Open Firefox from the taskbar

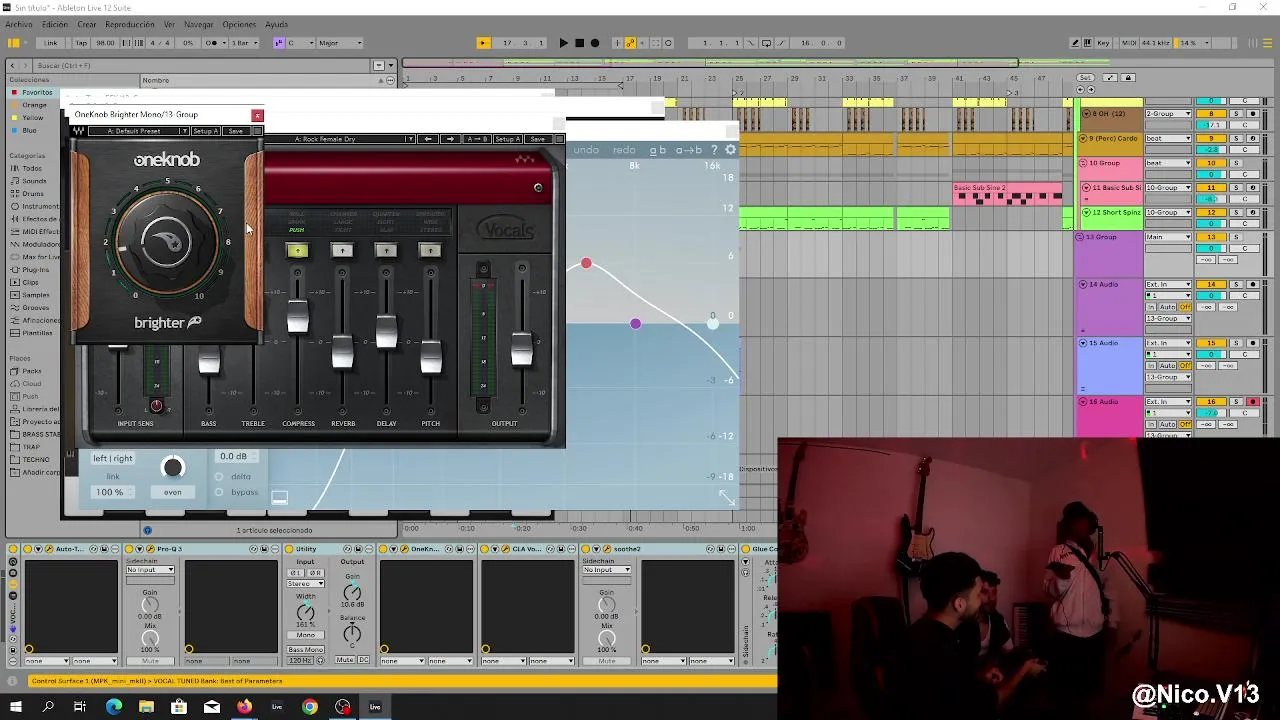click(244, 707)
